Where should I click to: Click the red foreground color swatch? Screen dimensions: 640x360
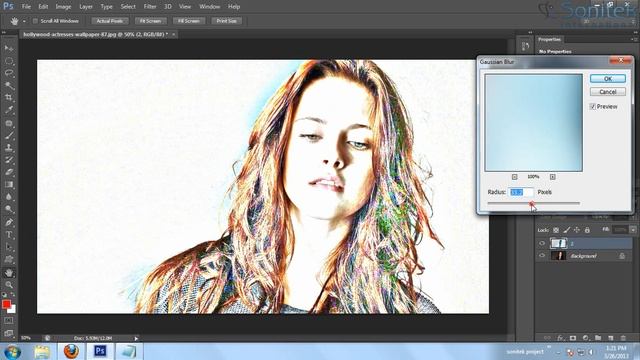pyautogui.click(x=6, y=304)
